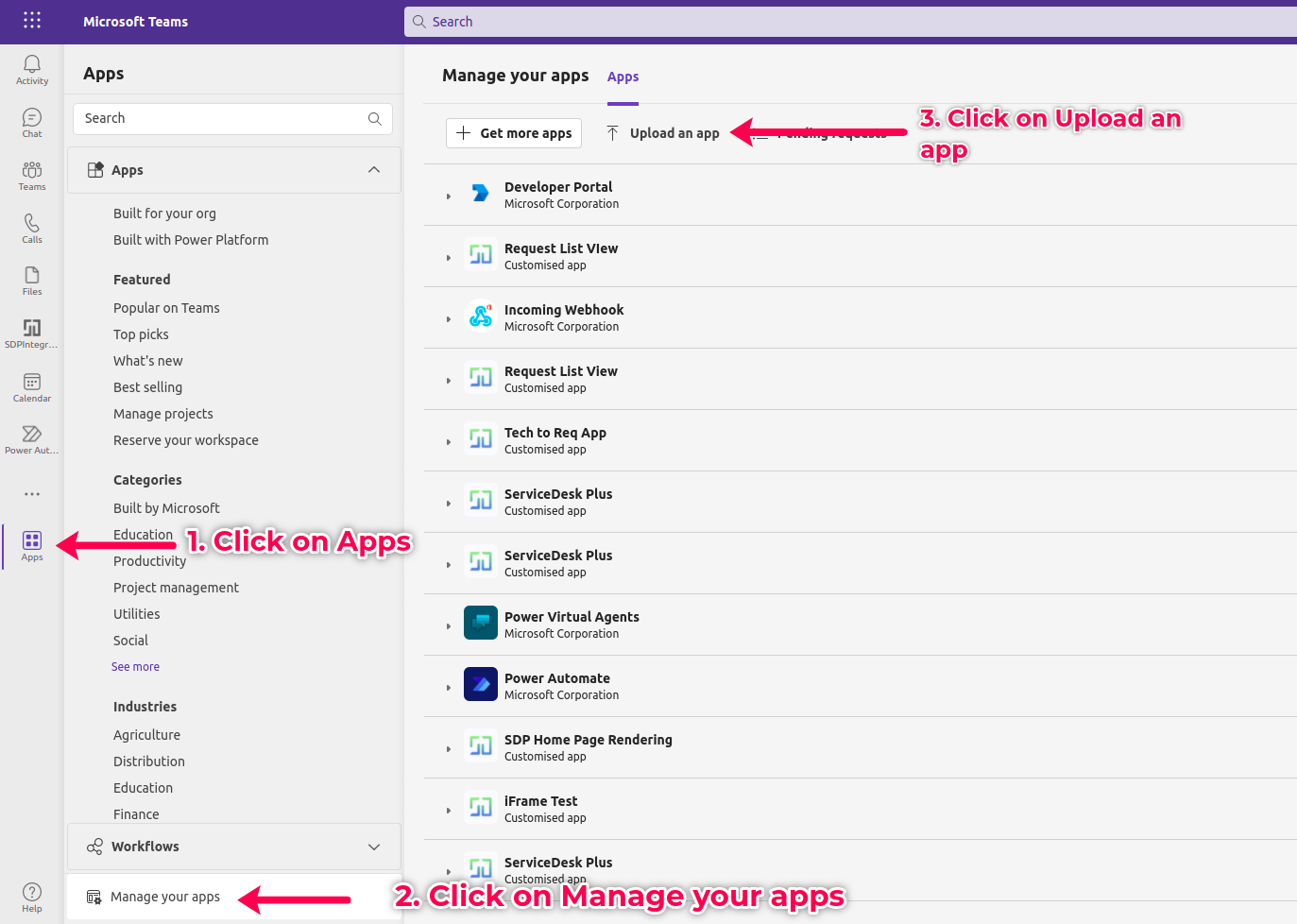
Task: Open Built for your org
Action: tap(164, 214)
